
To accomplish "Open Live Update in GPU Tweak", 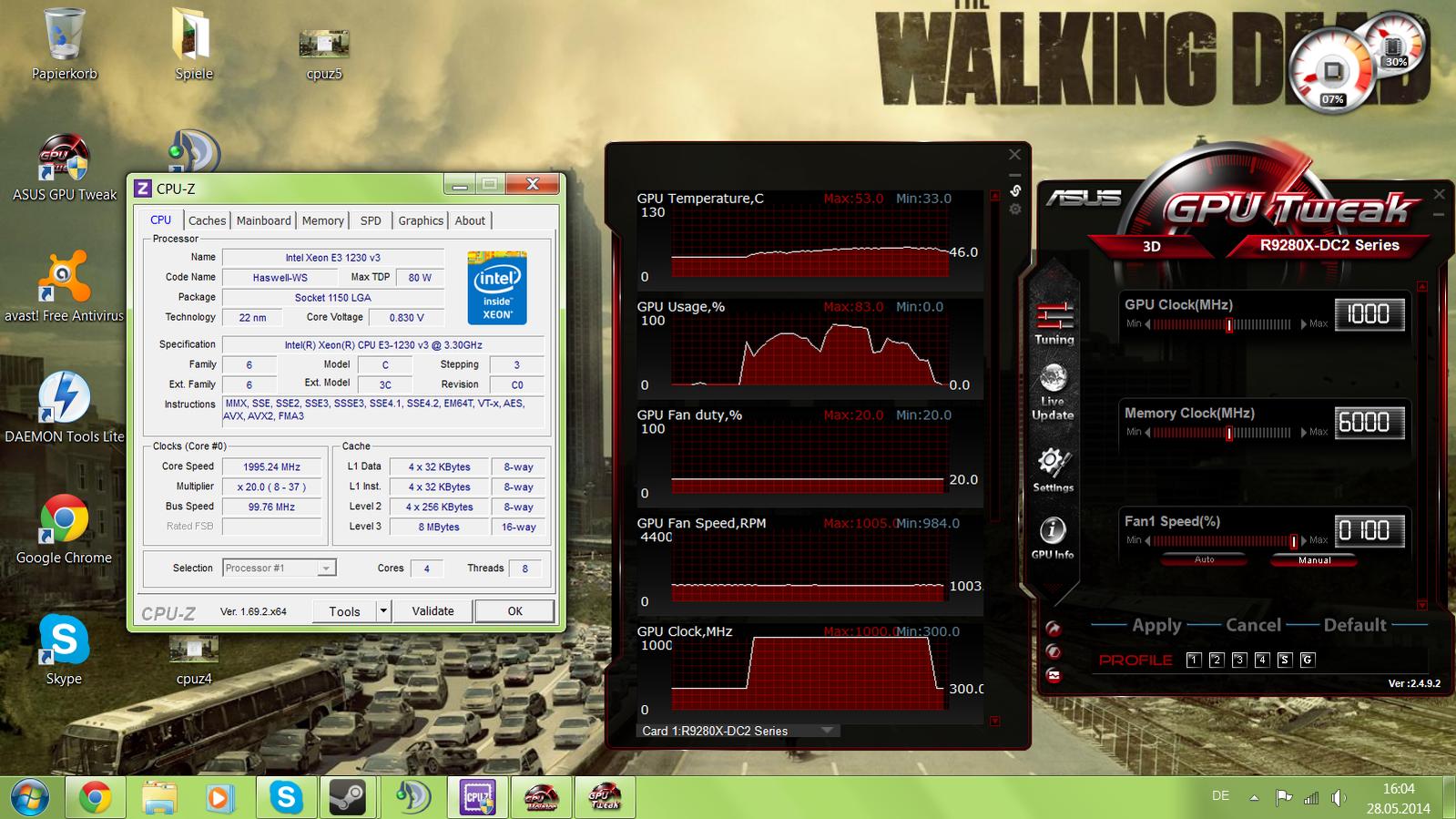I will [x=1053, y=392].
